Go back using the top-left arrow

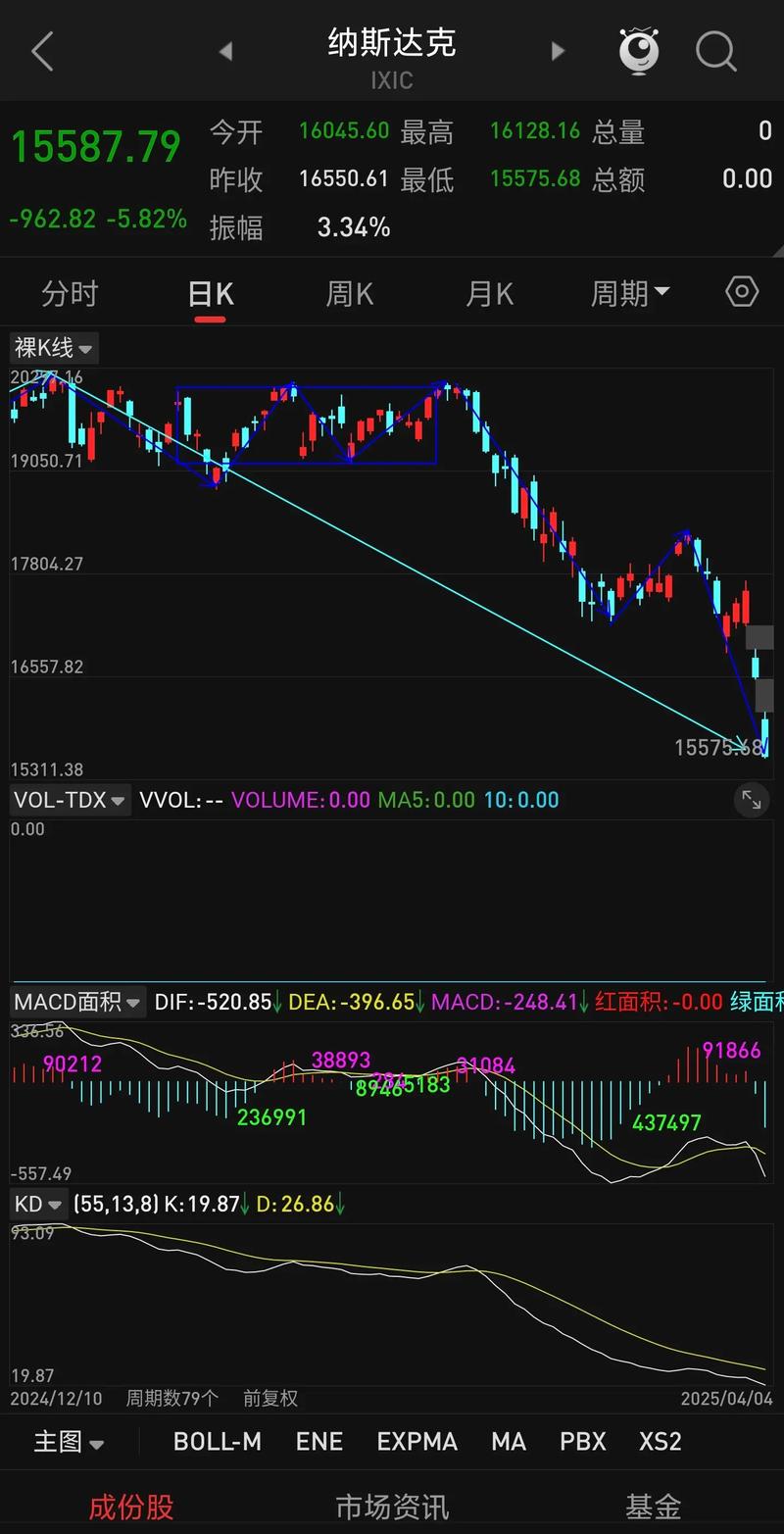[42, 51]
